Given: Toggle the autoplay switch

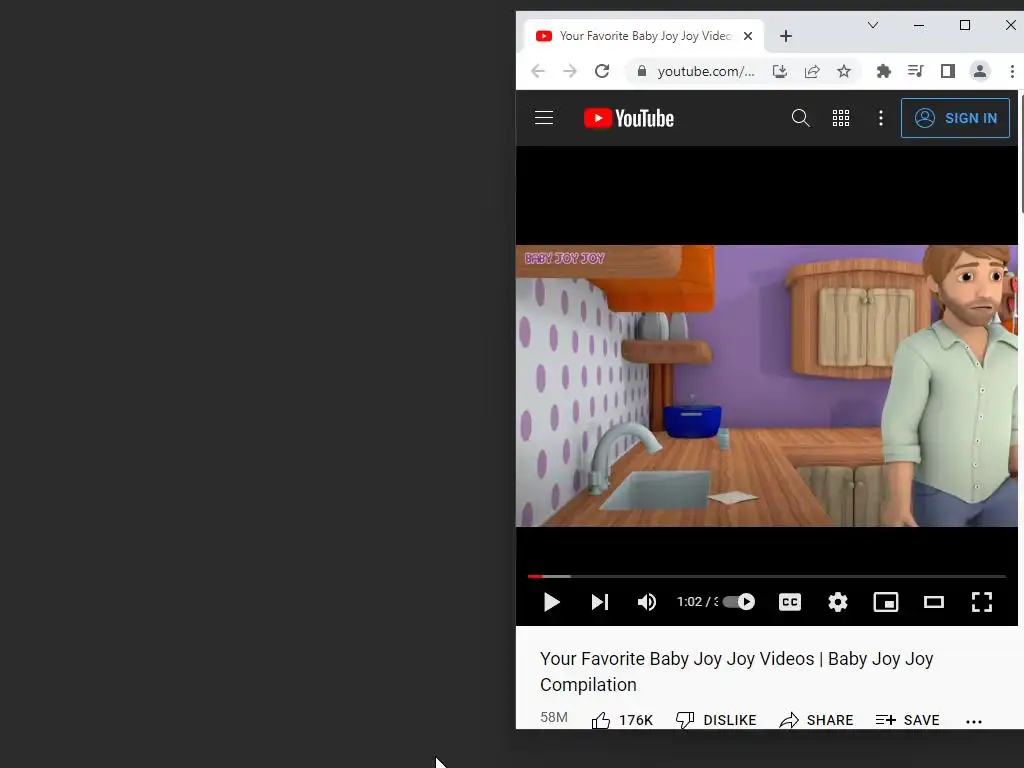Looking at the screenshot, I should 739,602.
